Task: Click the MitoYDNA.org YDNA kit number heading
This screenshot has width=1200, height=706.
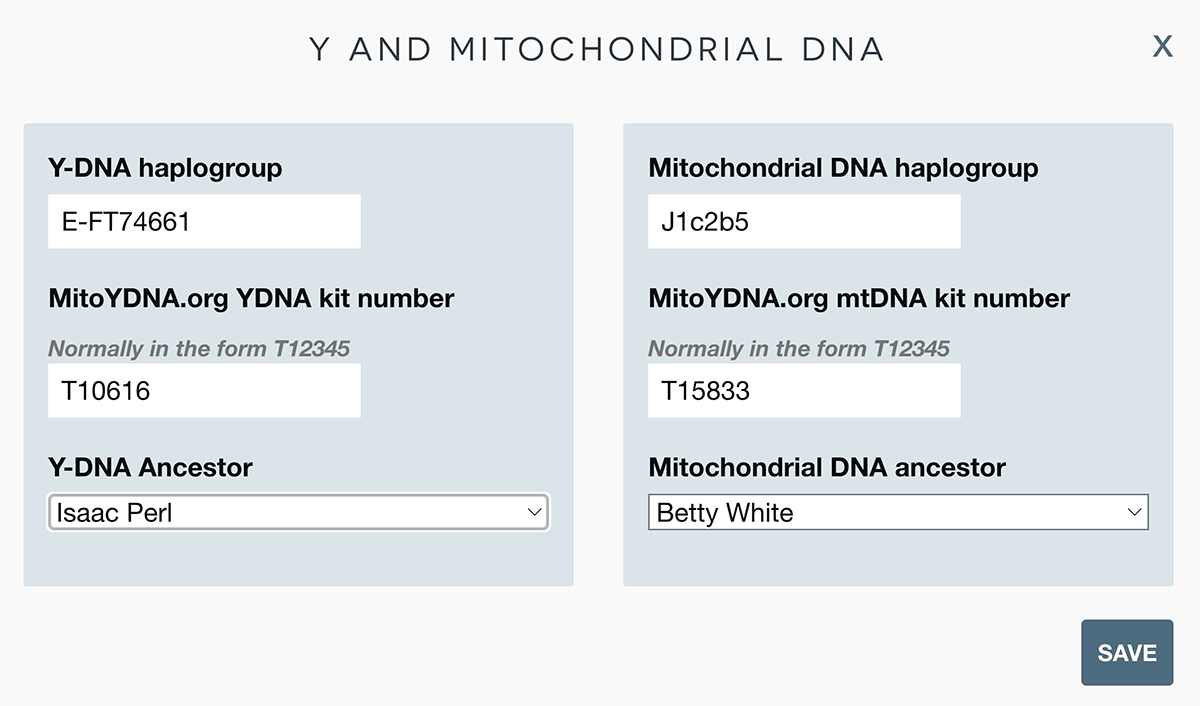Action: (250, 298)
